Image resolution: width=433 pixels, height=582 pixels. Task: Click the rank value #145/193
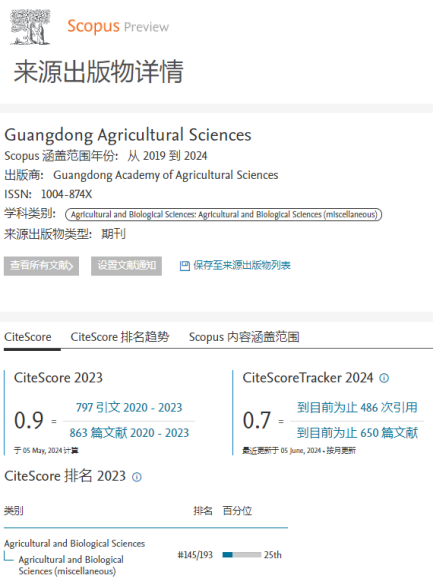click(195, 555)
